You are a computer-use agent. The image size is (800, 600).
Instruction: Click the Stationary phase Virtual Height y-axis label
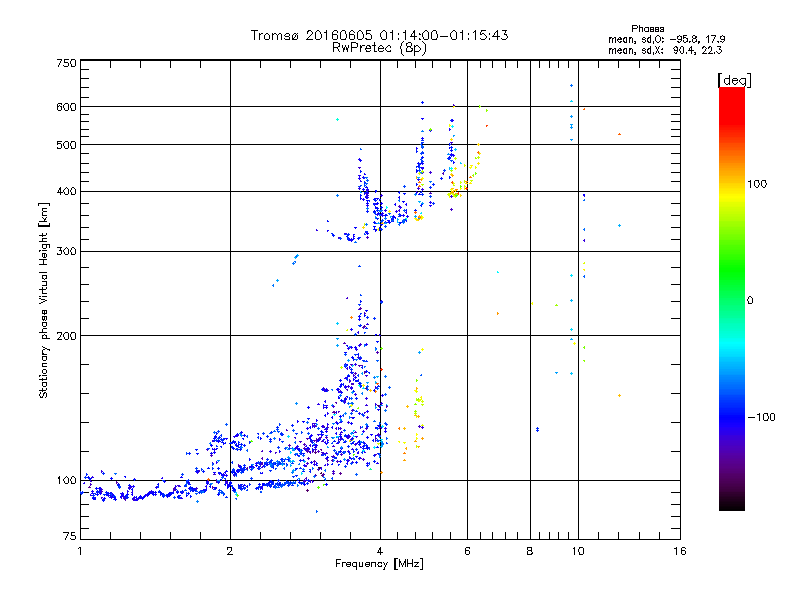point(44,300)
